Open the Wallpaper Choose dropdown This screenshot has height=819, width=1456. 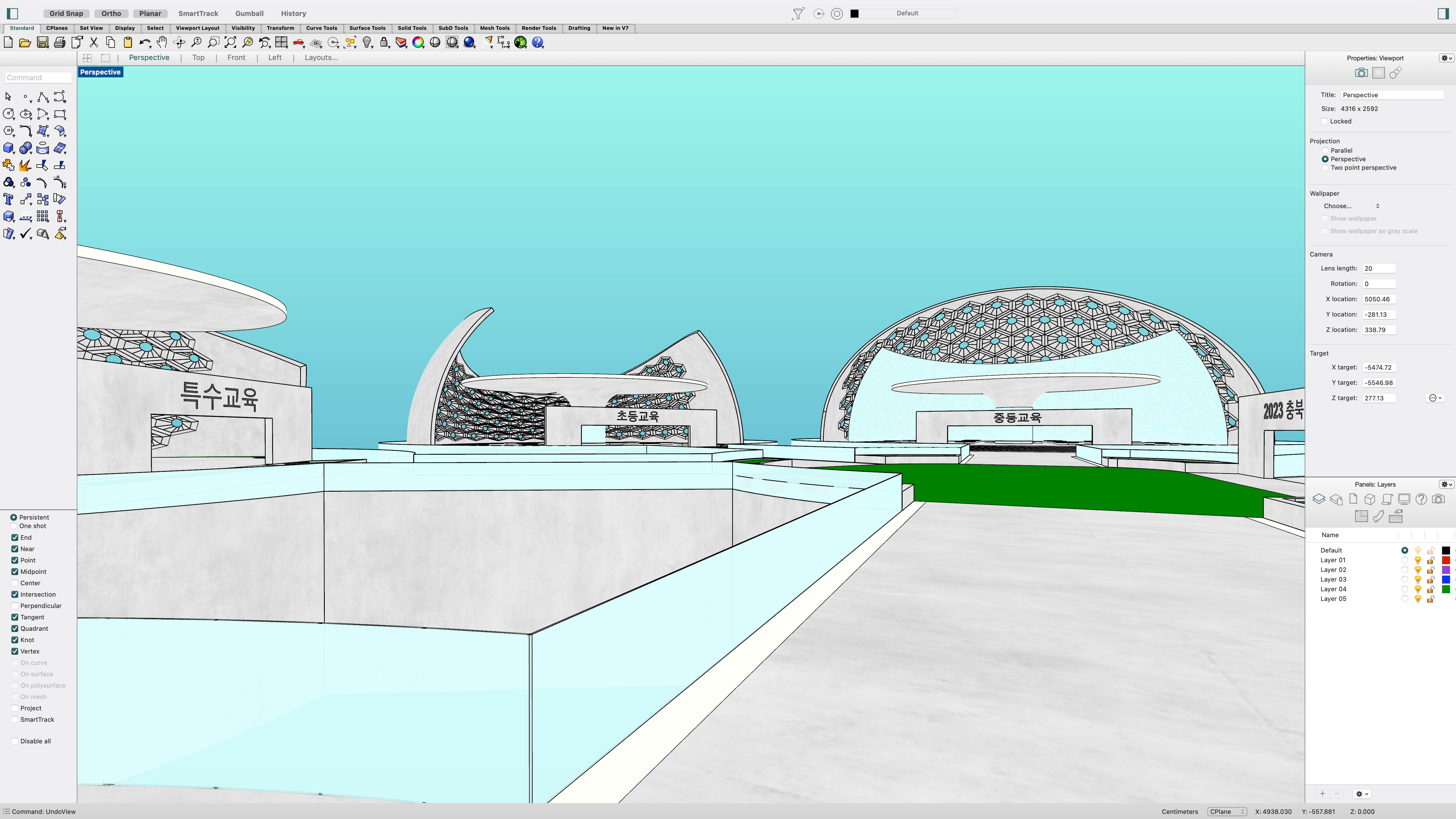coord(1351,206)
